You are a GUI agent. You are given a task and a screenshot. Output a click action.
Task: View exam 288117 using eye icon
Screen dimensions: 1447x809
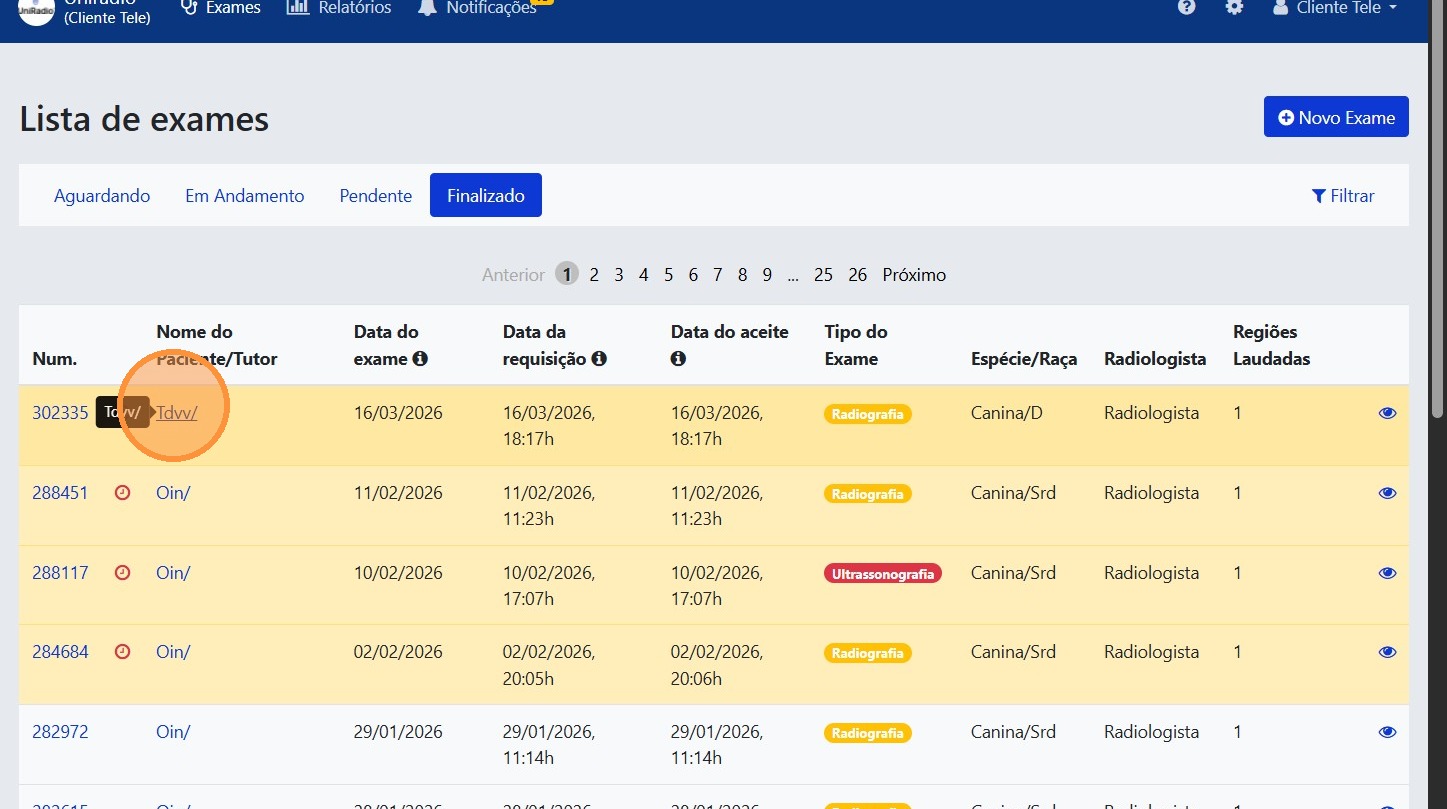(x=1387, y=573)
